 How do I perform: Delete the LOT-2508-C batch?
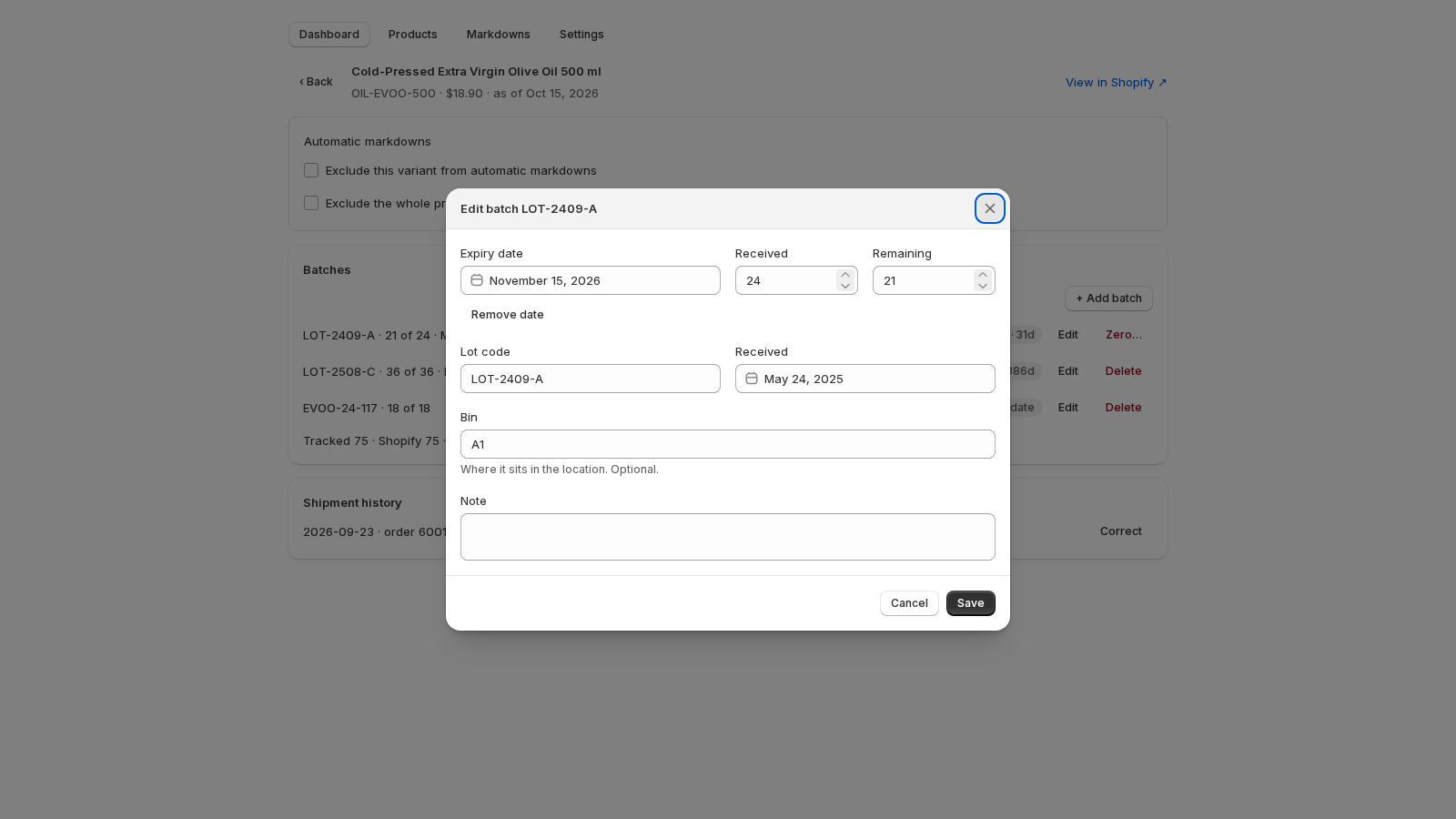pos(1124,371)
